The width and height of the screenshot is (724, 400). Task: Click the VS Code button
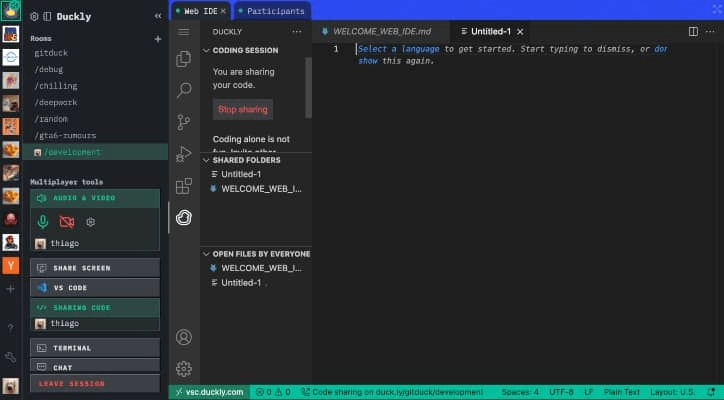(x=95, y=288)
